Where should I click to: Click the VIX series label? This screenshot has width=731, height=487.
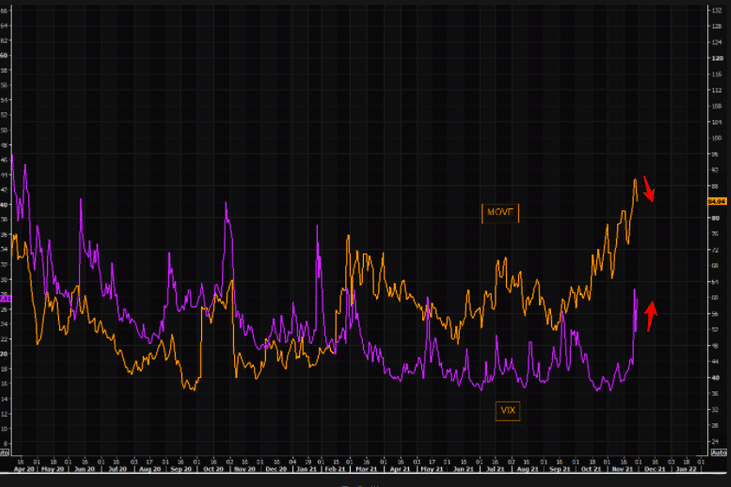pos(507,410)
